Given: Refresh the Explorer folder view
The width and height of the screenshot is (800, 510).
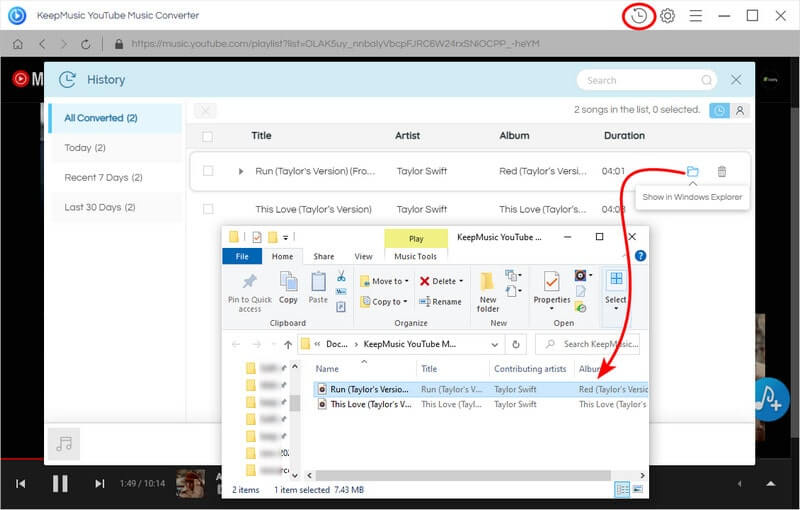Looking at the screenshot, I should coord(516,345).
